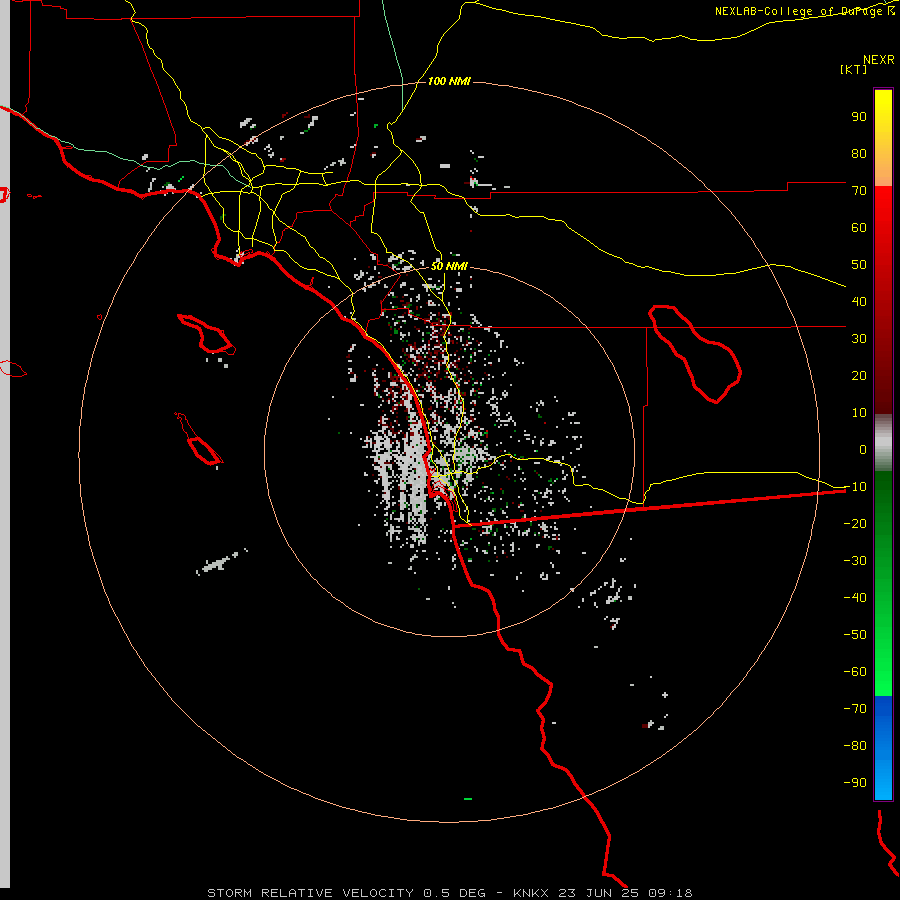Click the 09:18 timestamp
Screen dimensions: 900x900
click(x=670, y=893)
